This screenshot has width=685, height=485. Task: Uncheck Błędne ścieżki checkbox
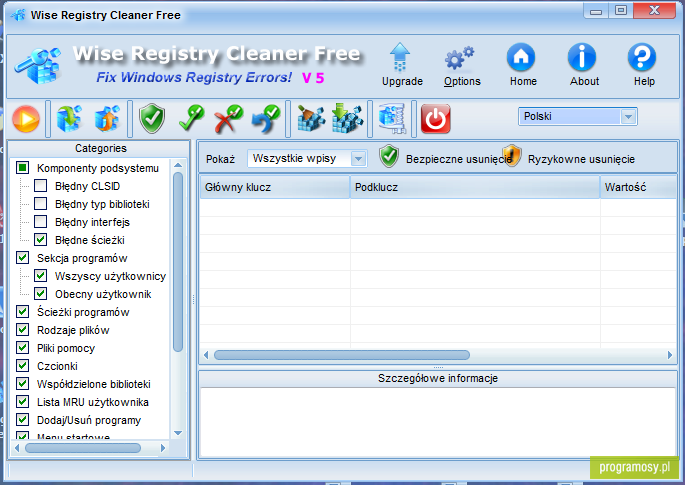[x=41, y=239]
